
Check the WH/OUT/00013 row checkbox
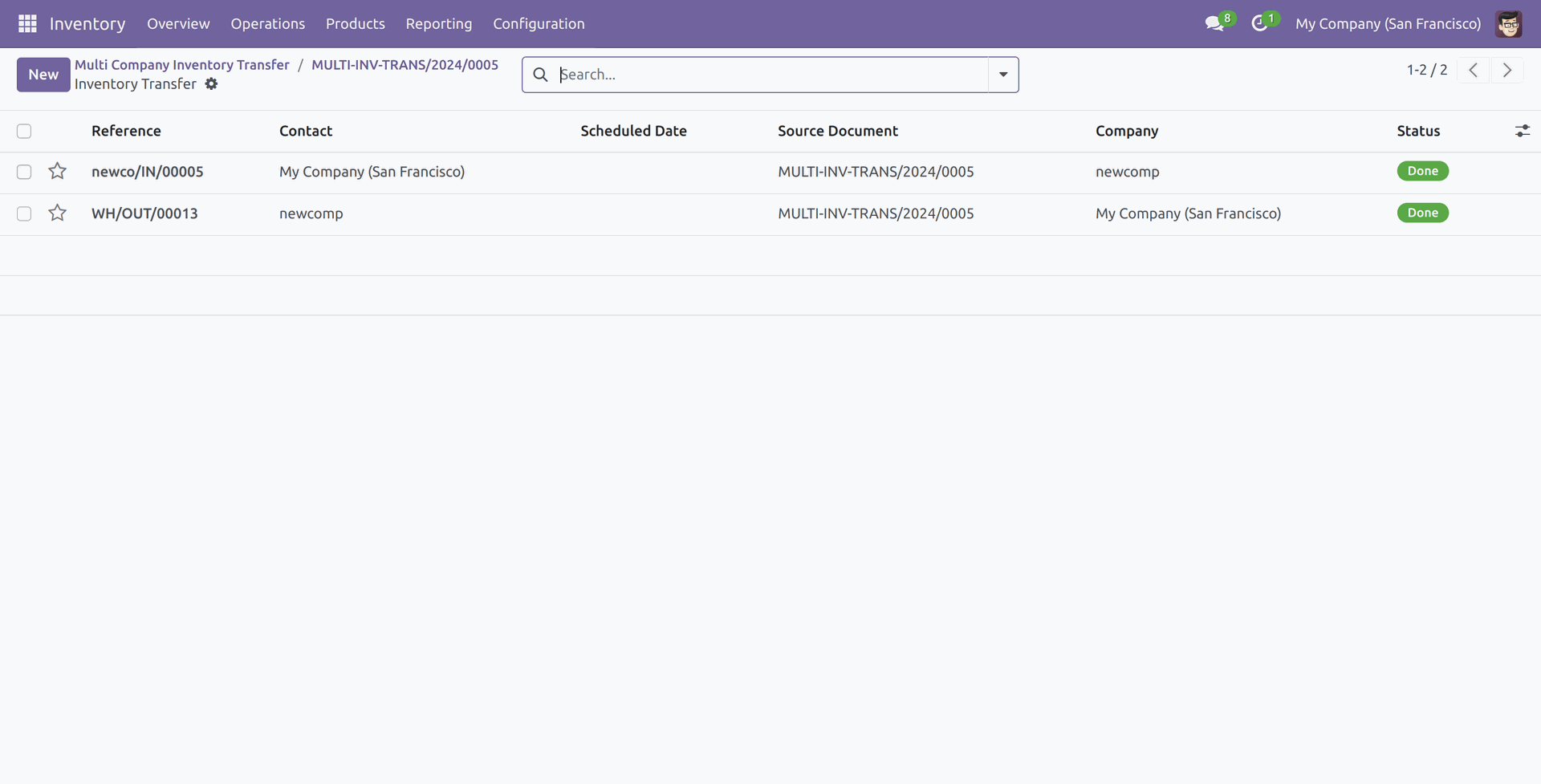[24, 213]
